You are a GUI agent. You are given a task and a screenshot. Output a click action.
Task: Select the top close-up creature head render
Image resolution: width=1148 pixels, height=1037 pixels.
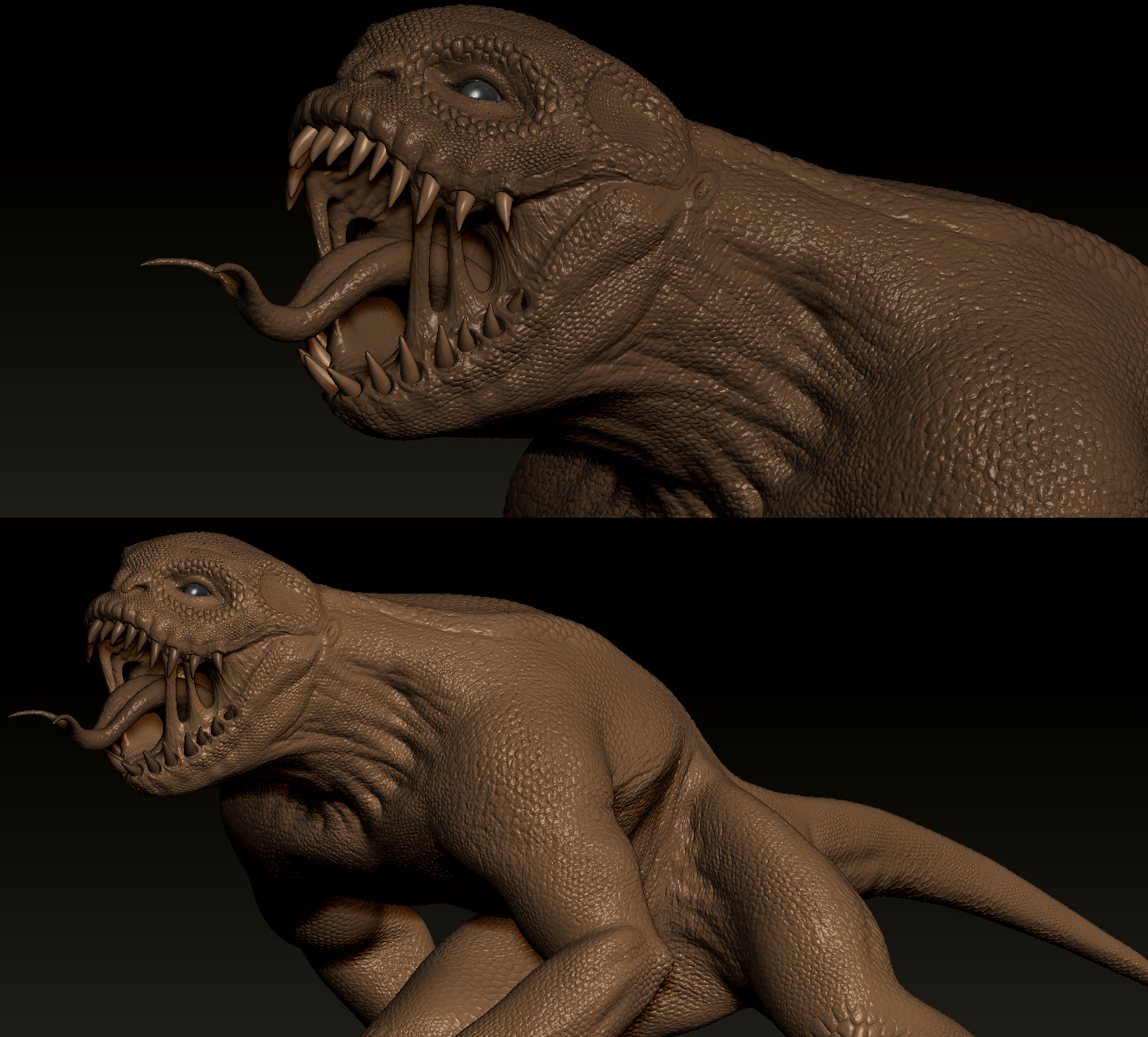point(574,258)
